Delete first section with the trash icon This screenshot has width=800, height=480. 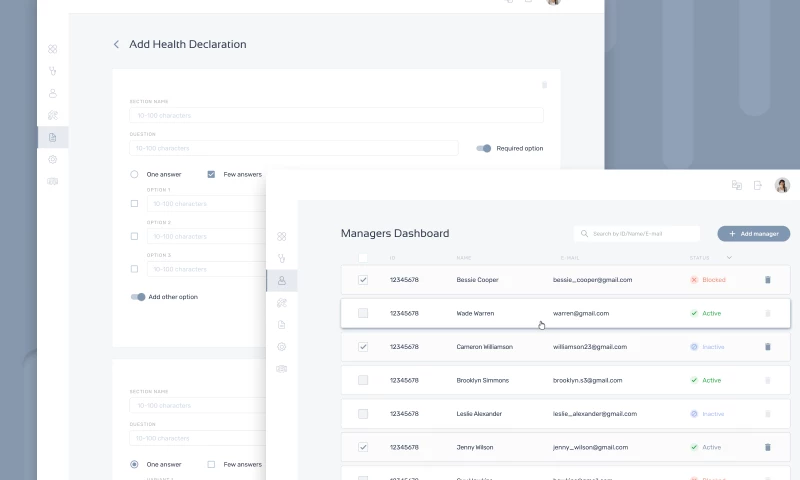544,85
